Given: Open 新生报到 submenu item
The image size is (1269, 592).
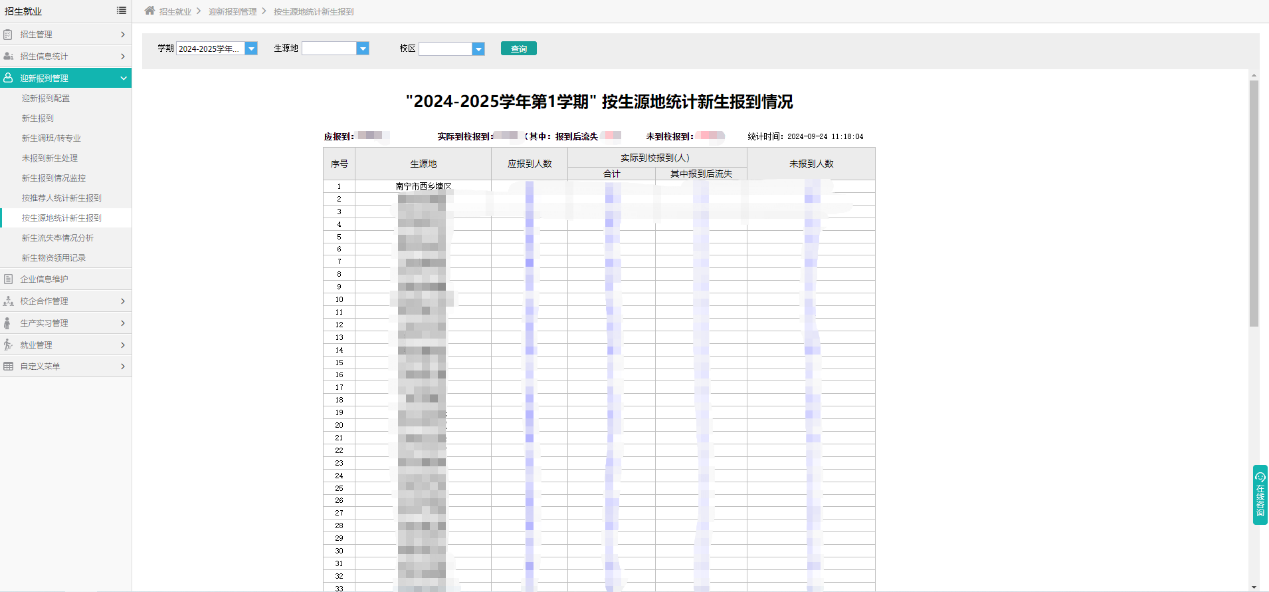Looking at the screenshot, I should tap(38, 118).
